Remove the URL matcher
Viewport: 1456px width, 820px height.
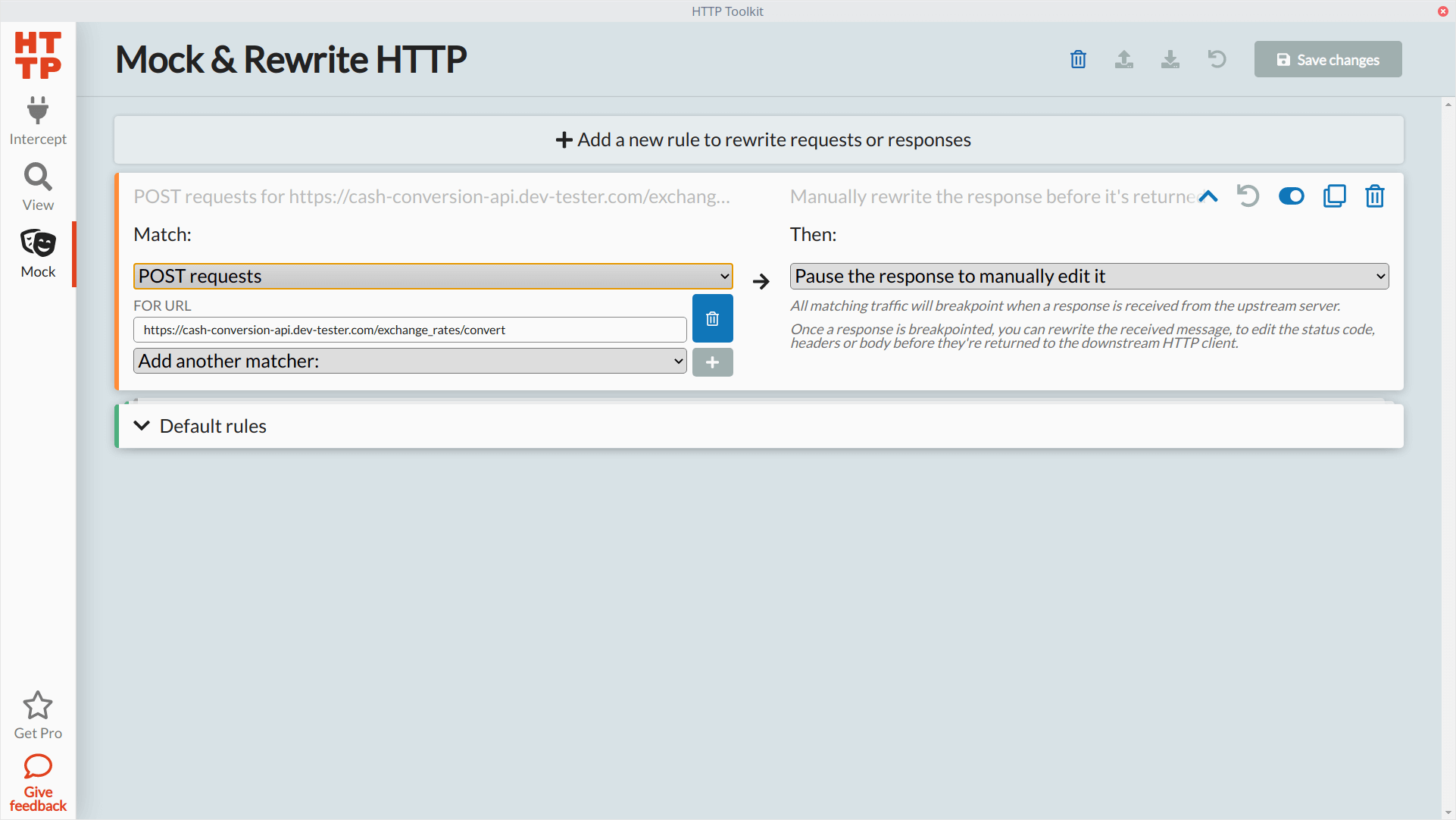pos(712,319)
